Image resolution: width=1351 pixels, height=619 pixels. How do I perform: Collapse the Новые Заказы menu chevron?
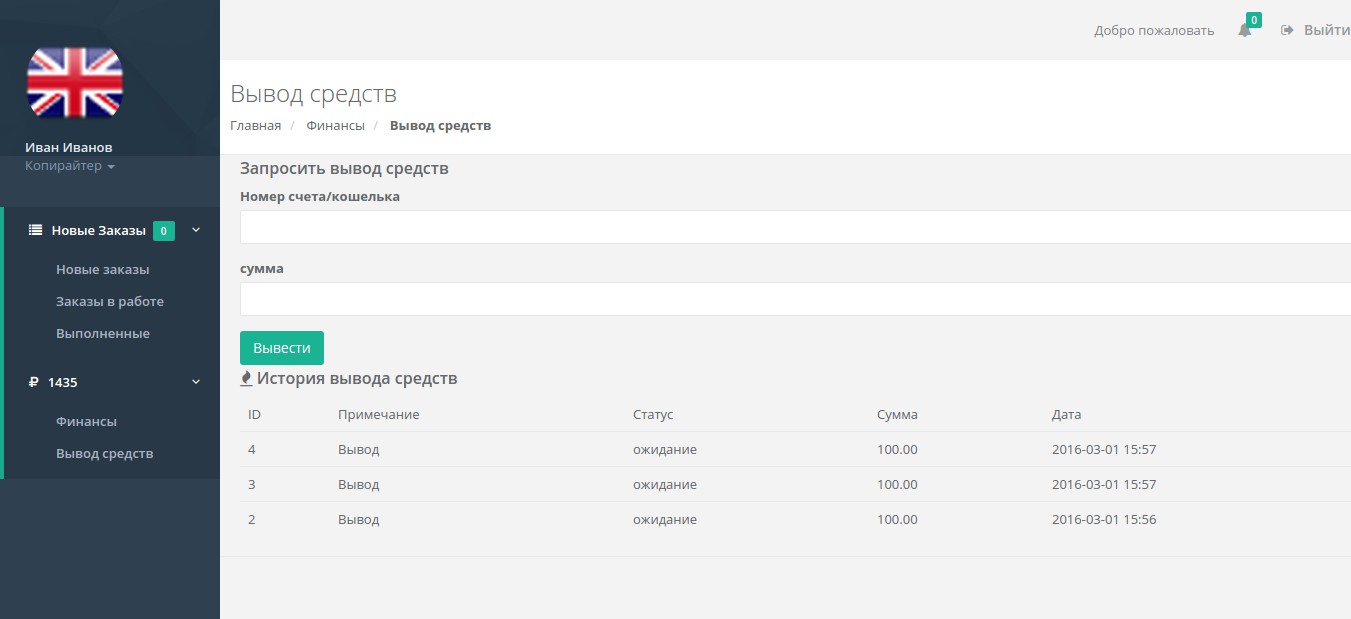click(196, 230)
